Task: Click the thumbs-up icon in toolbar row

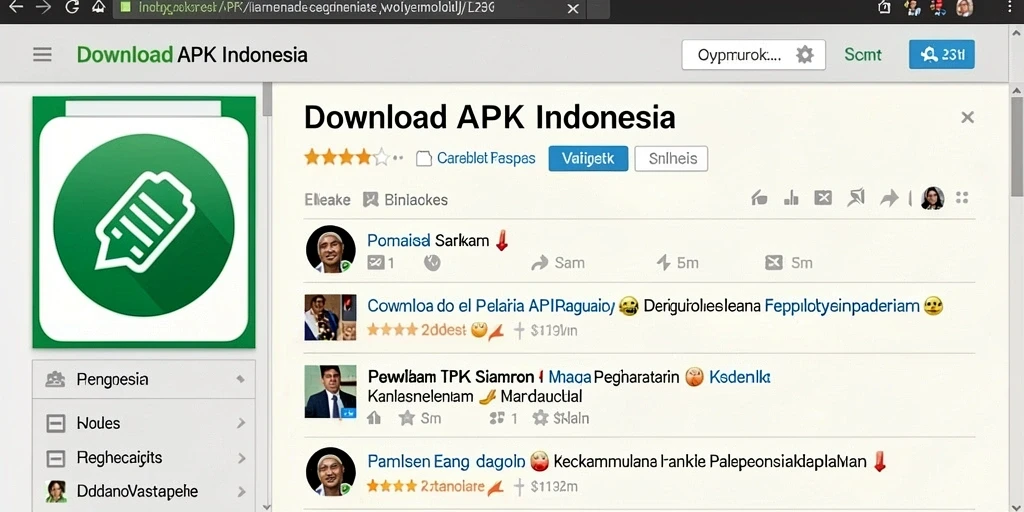Action: 759,198
